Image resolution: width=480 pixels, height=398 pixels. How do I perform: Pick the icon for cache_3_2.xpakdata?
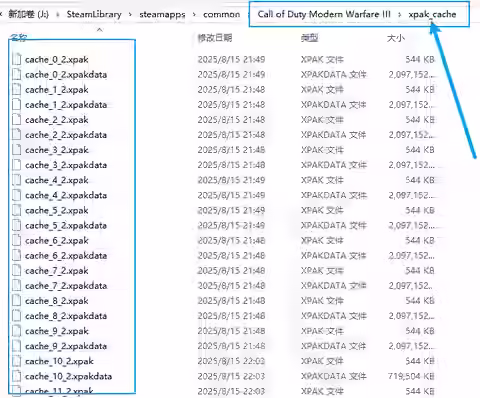[16, 165]
